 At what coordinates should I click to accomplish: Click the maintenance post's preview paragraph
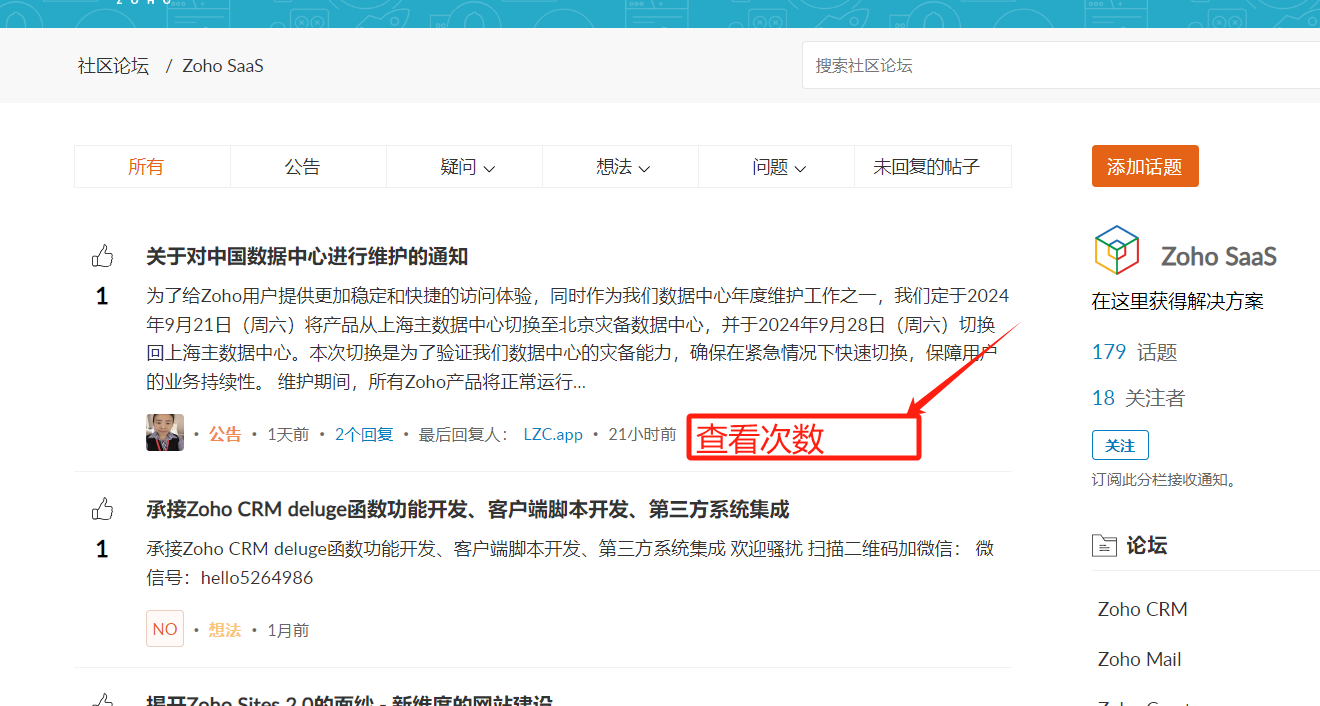pyautogui.click(x=578, y=339)
